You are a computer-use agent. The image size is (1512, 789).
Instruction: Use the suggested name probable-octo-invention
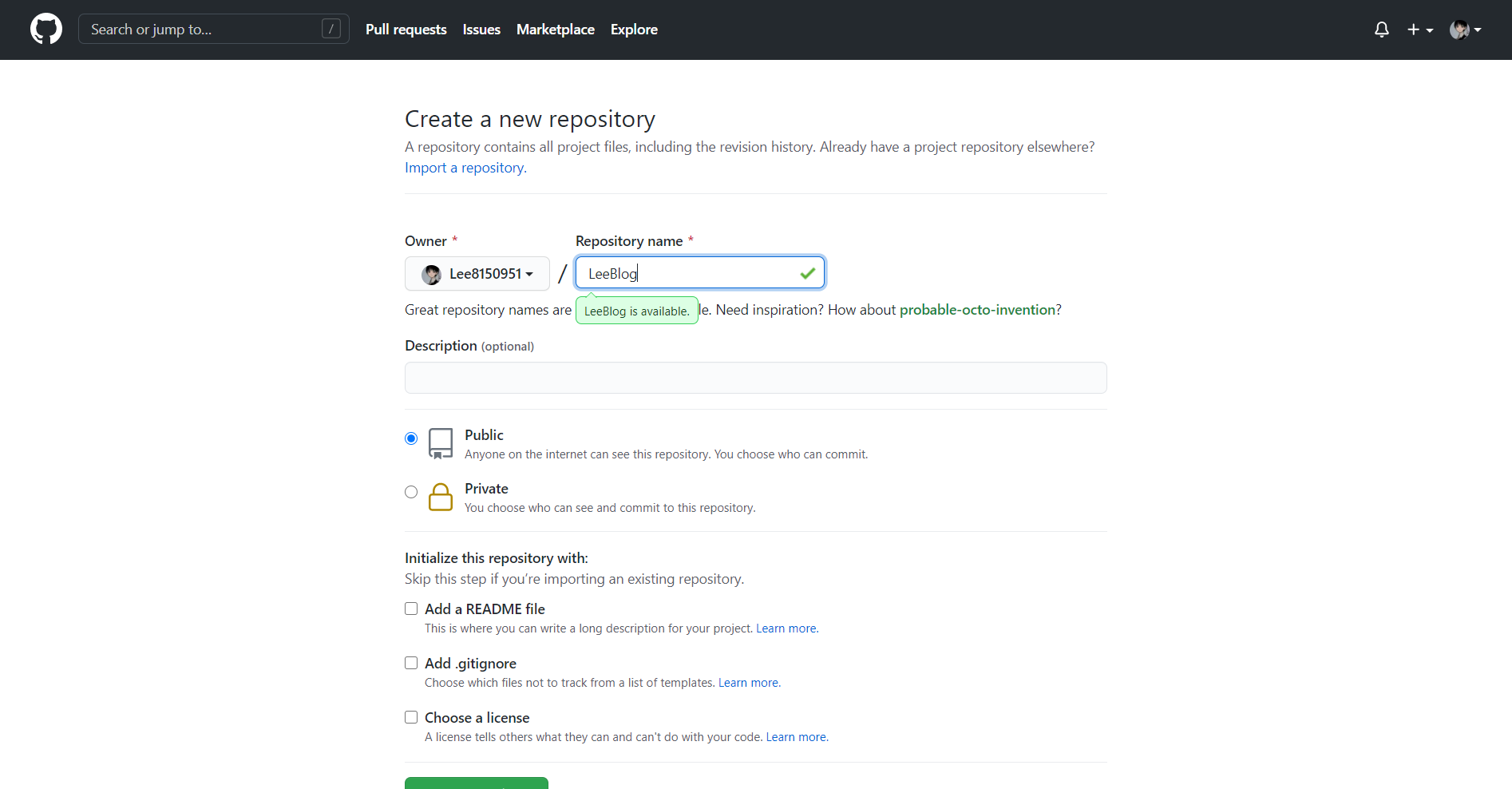977,310
